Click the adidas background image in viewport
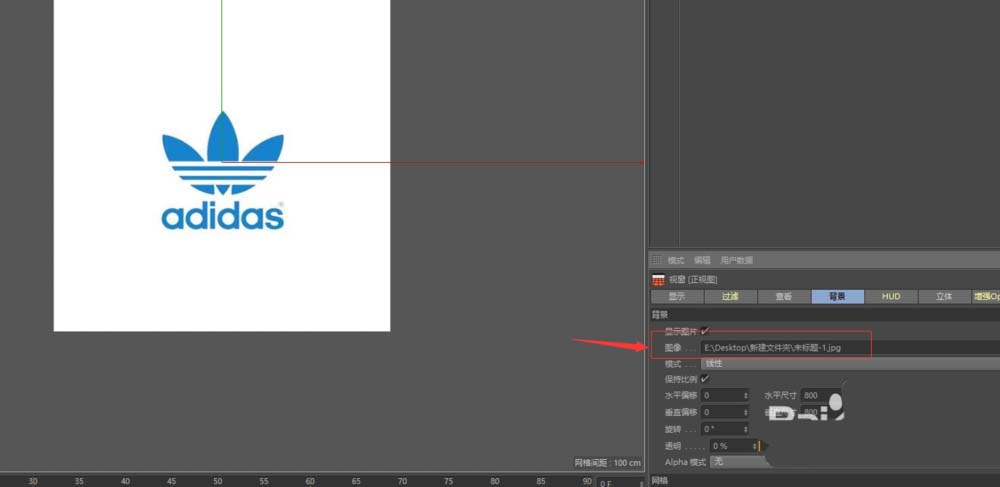This screenshot has width=1000, height=487. click(222, 165)
